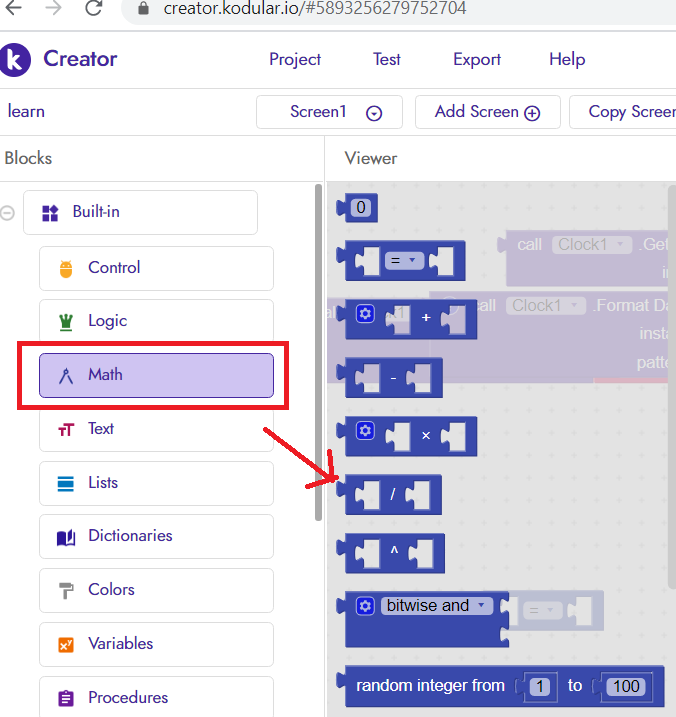Click the browser forward arrow
This screenshot has height=717, width=676.
point(54,8)
